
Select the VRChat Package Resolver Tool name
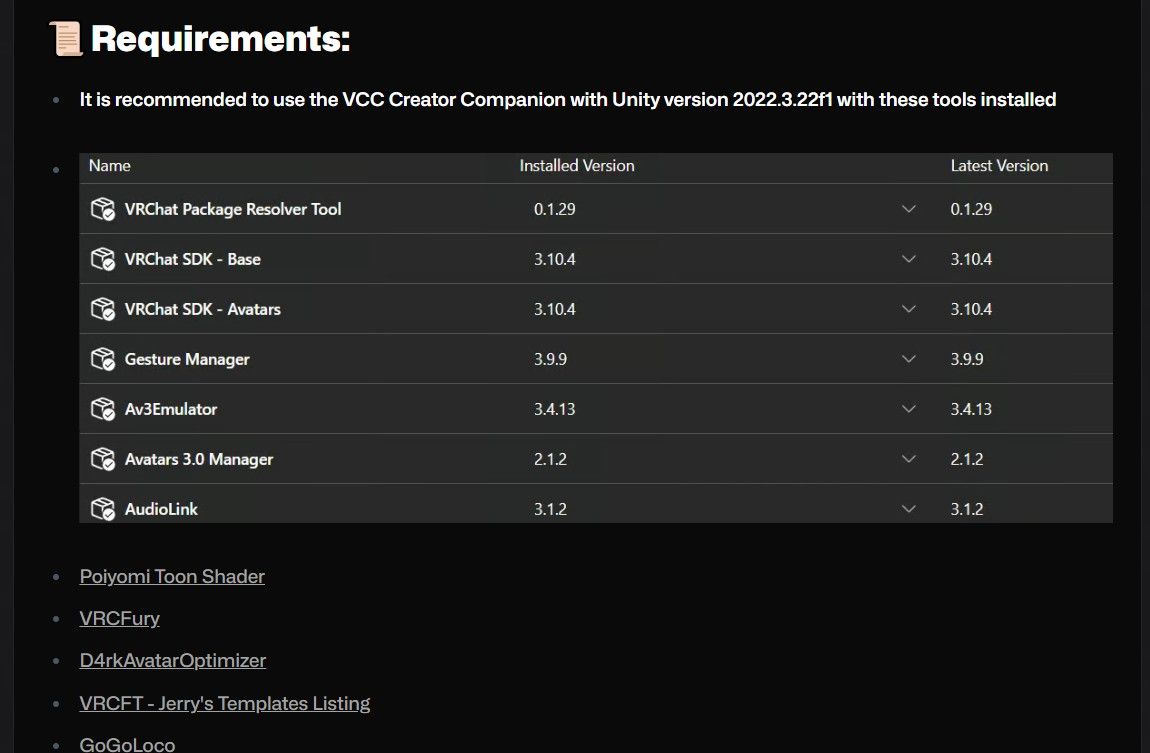click(x=232, y=209)
